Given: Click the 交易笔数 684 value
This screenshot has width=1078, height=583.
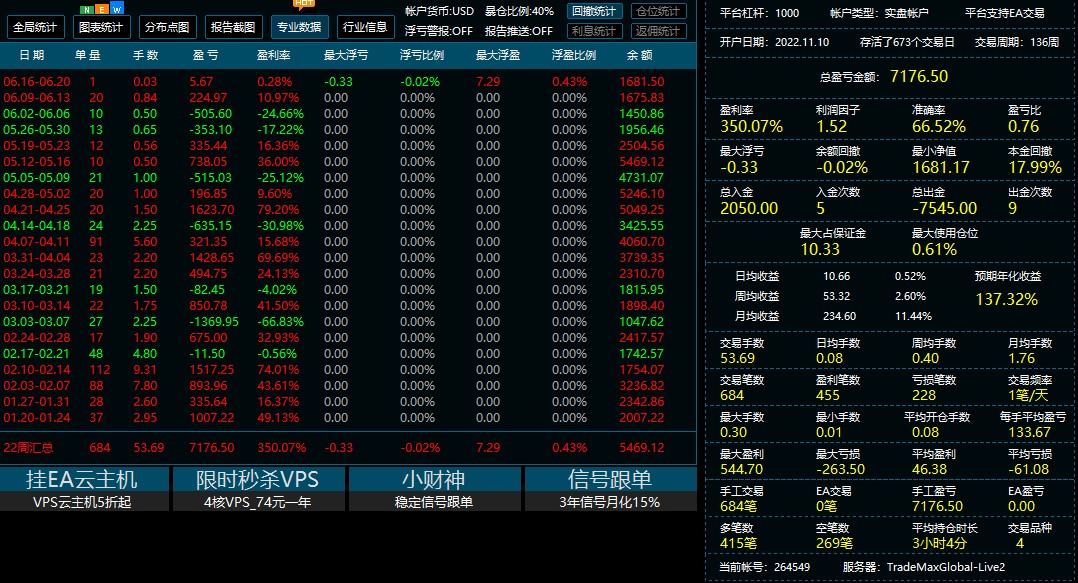Looking at the screenshot, I should [732, 395].
